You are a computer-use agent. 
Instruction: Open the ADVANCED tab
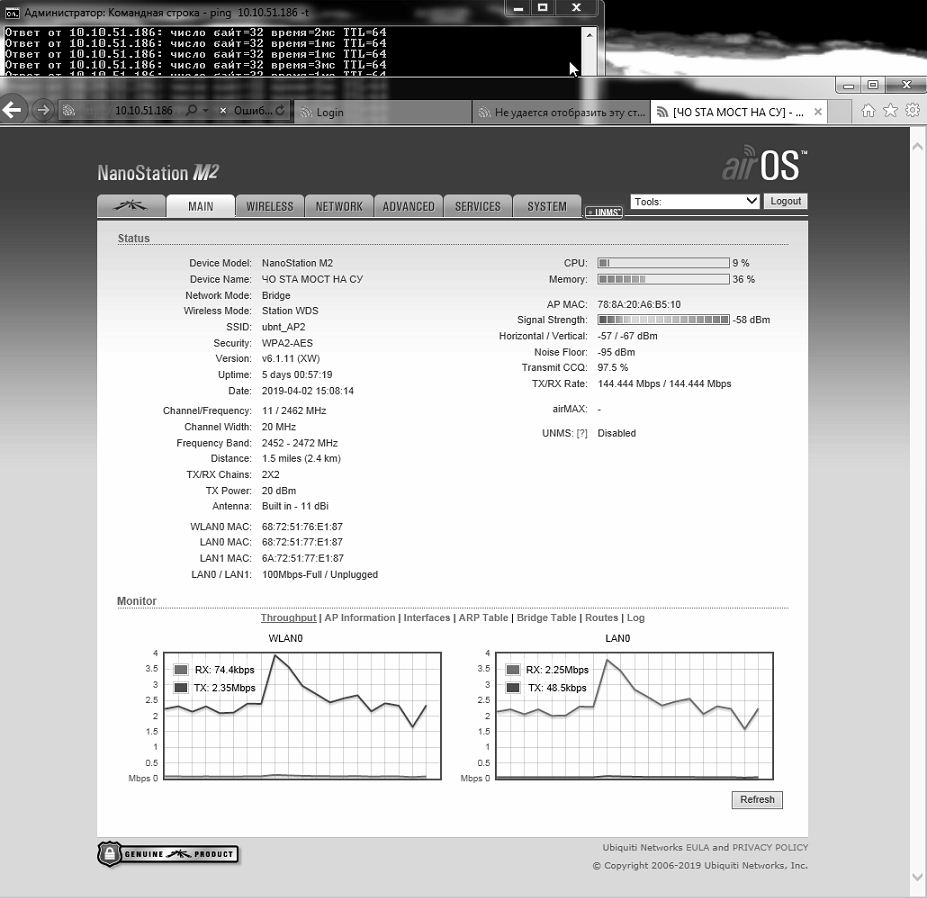coord(409,206)
